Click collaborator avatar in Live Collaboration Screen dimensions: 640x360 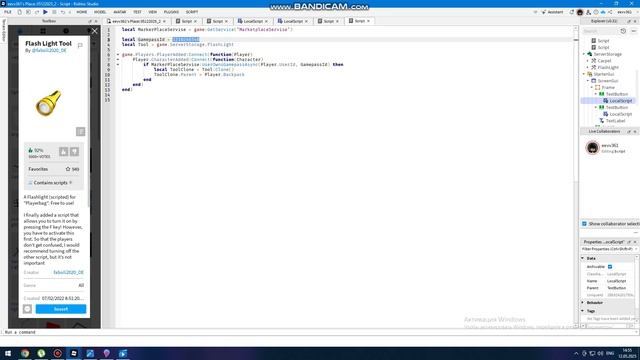pyautogui.click(x=592, y=148)
